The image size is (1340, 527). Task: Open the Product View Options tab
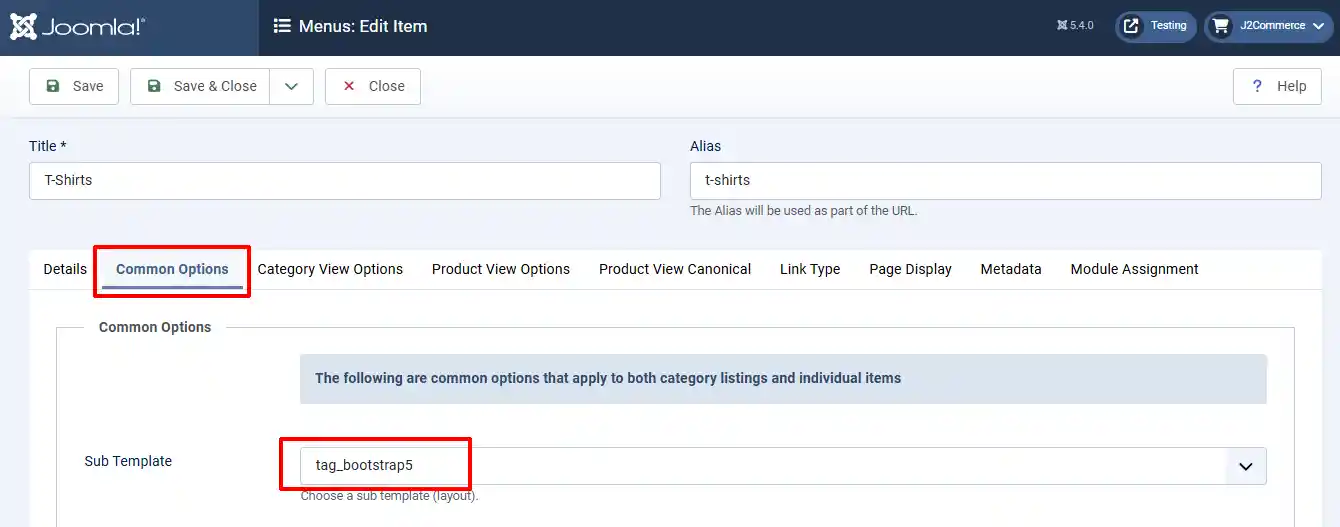[501, 269]
